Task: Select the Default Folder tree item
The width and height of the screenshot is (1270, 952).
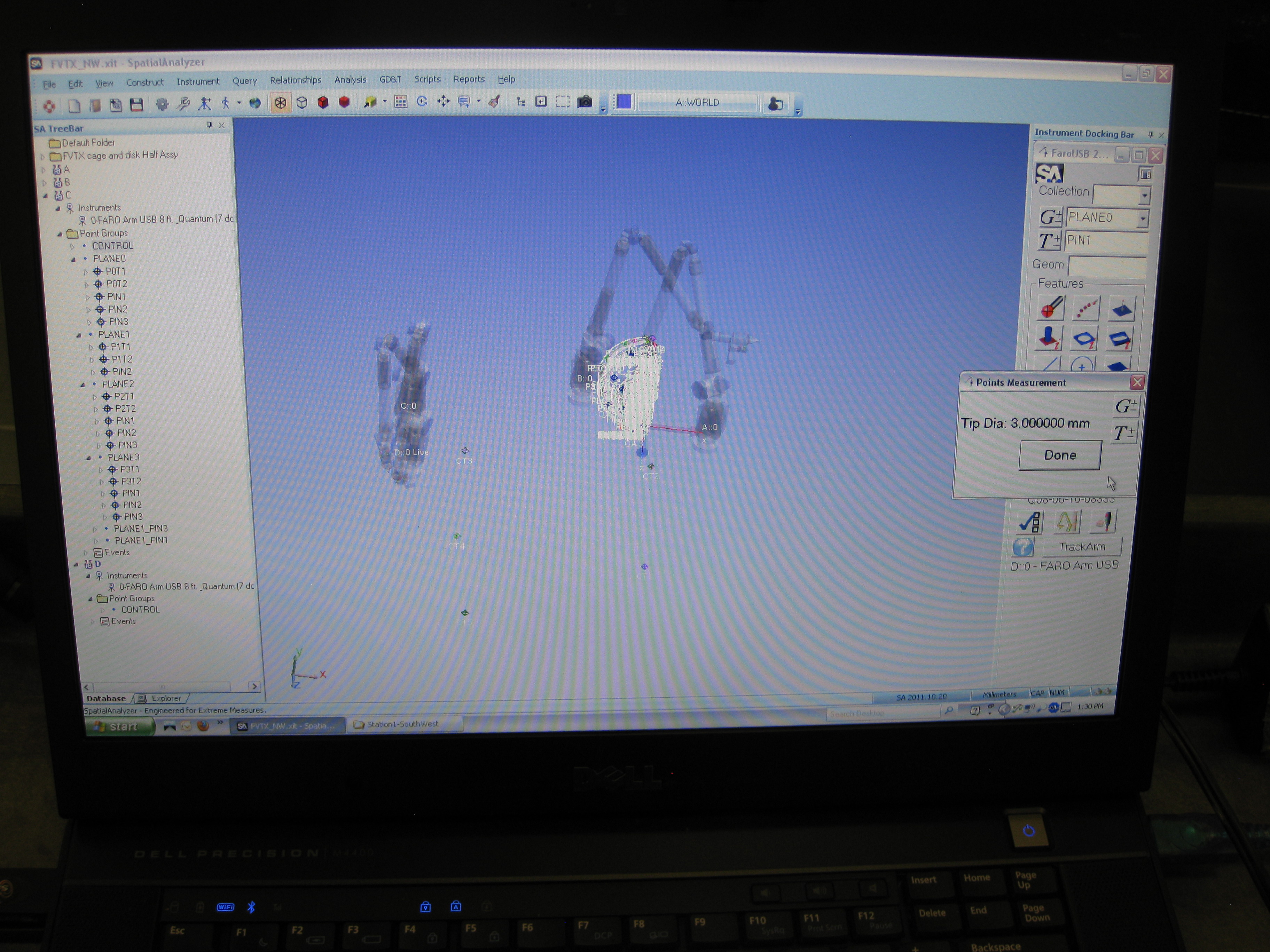Action: tap(88, 142)
